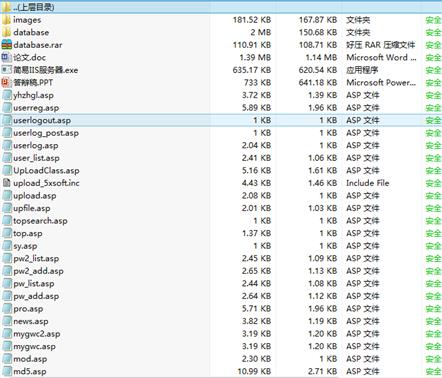Click the pro.asp file icon

point(7,309)
